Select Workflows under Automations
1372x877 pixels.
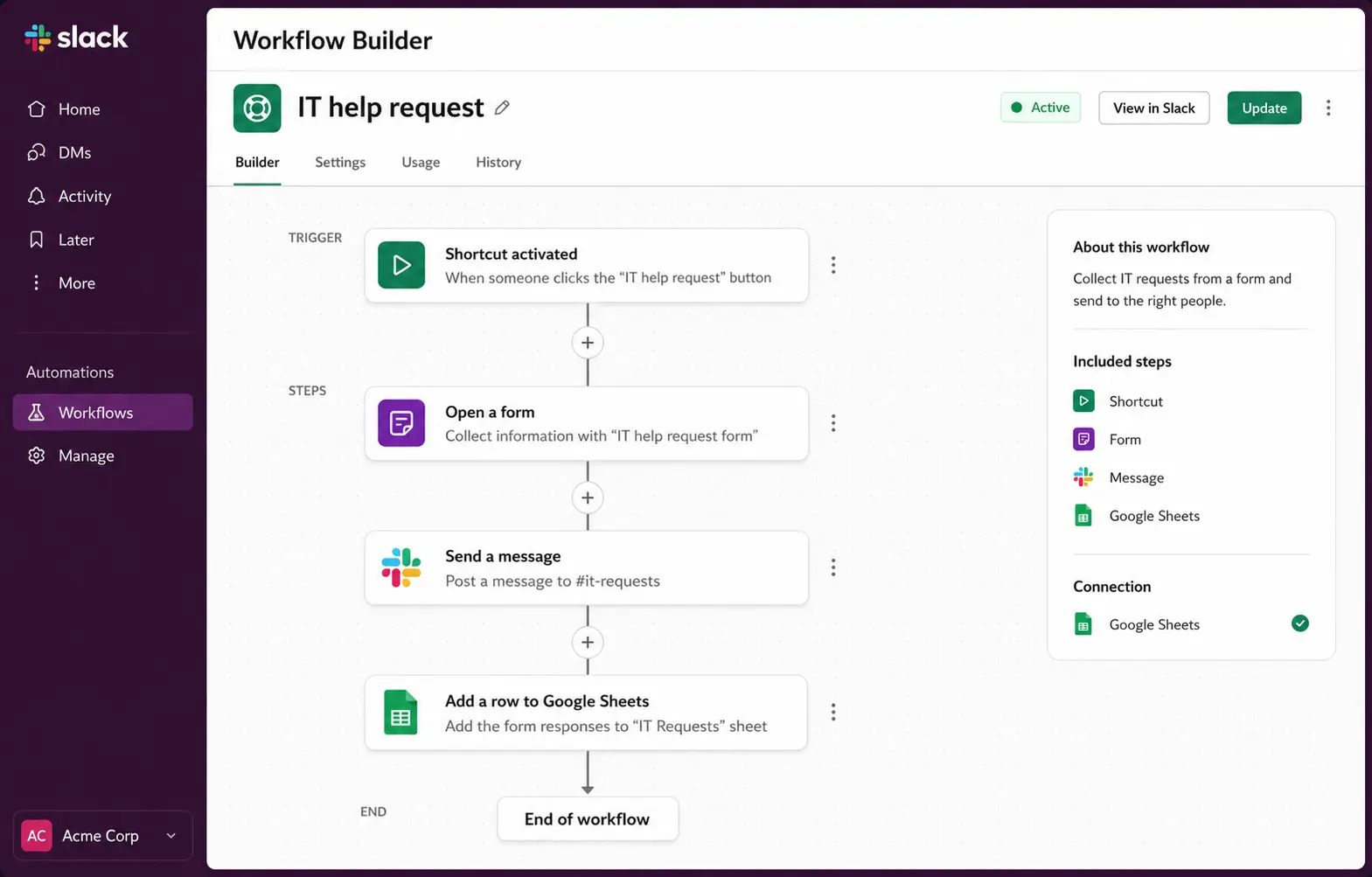[x=103, y=413]
